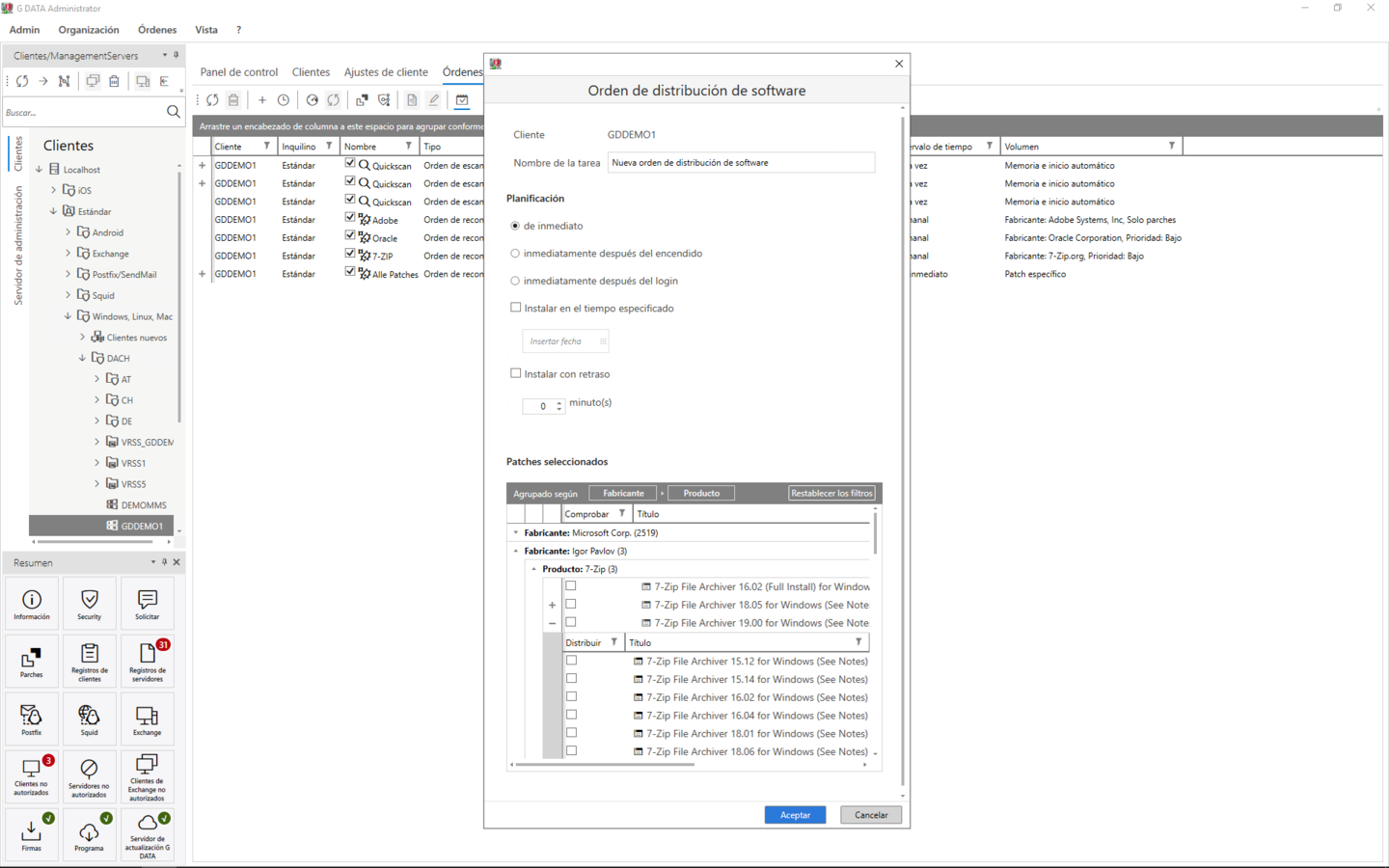This screenshot has width=1389, height=868.
Task: Click the search magnifier icon
Action: [174, 112]
